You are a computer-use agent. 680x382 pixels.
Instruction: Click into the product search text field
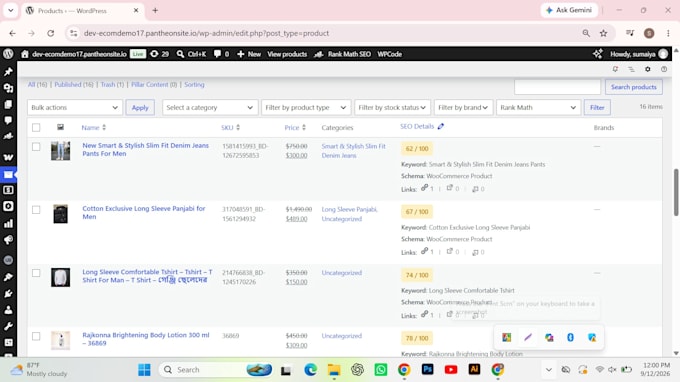pyautogui.click(x=557, y=87)
